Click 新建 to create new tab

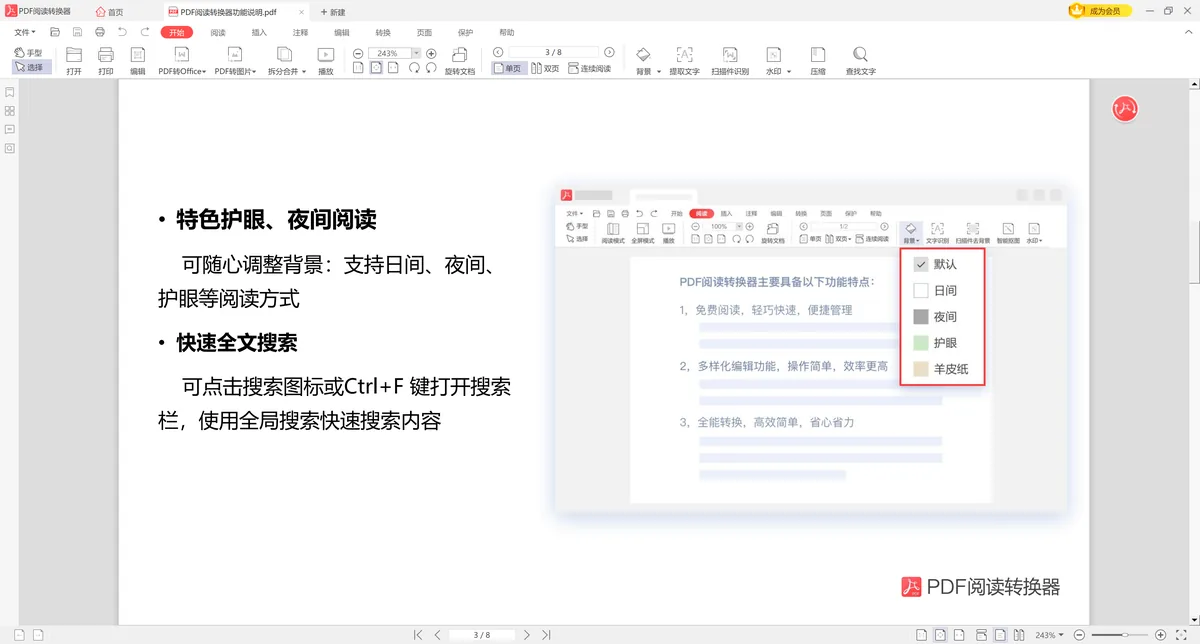pyautogui.click(x=333, y=11)
